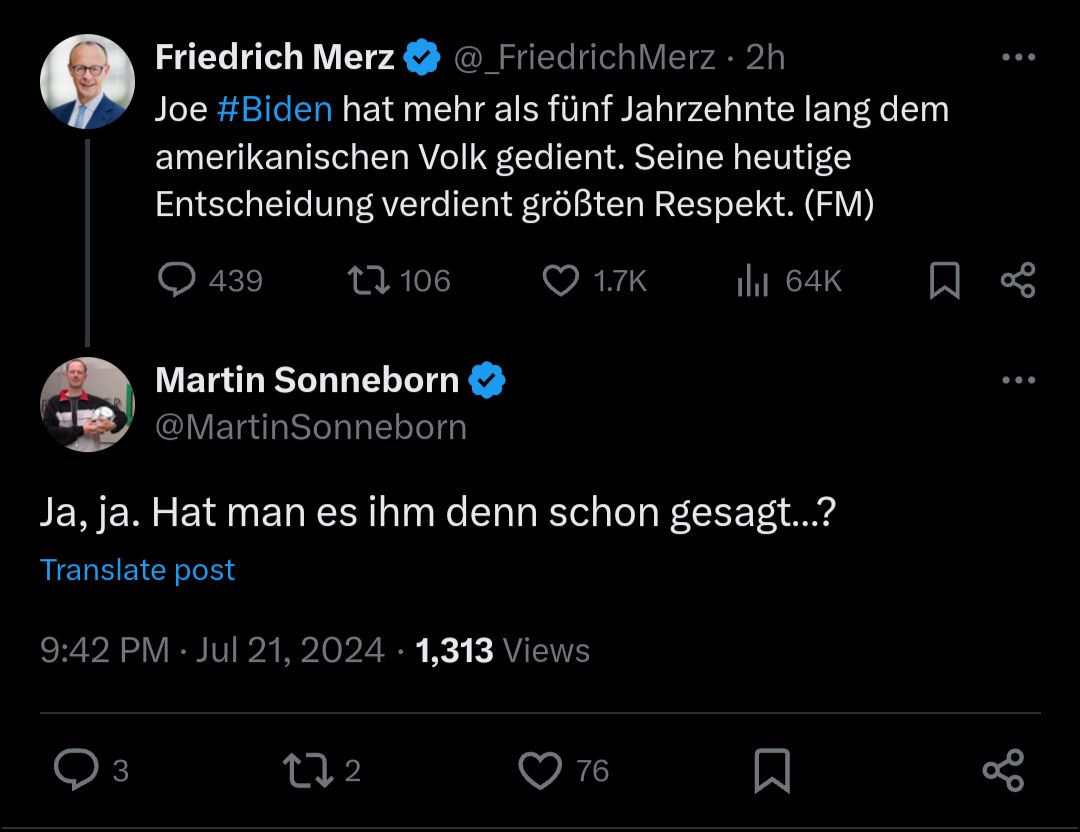Reply to Martin Sonneborn's post

[74, 770]
